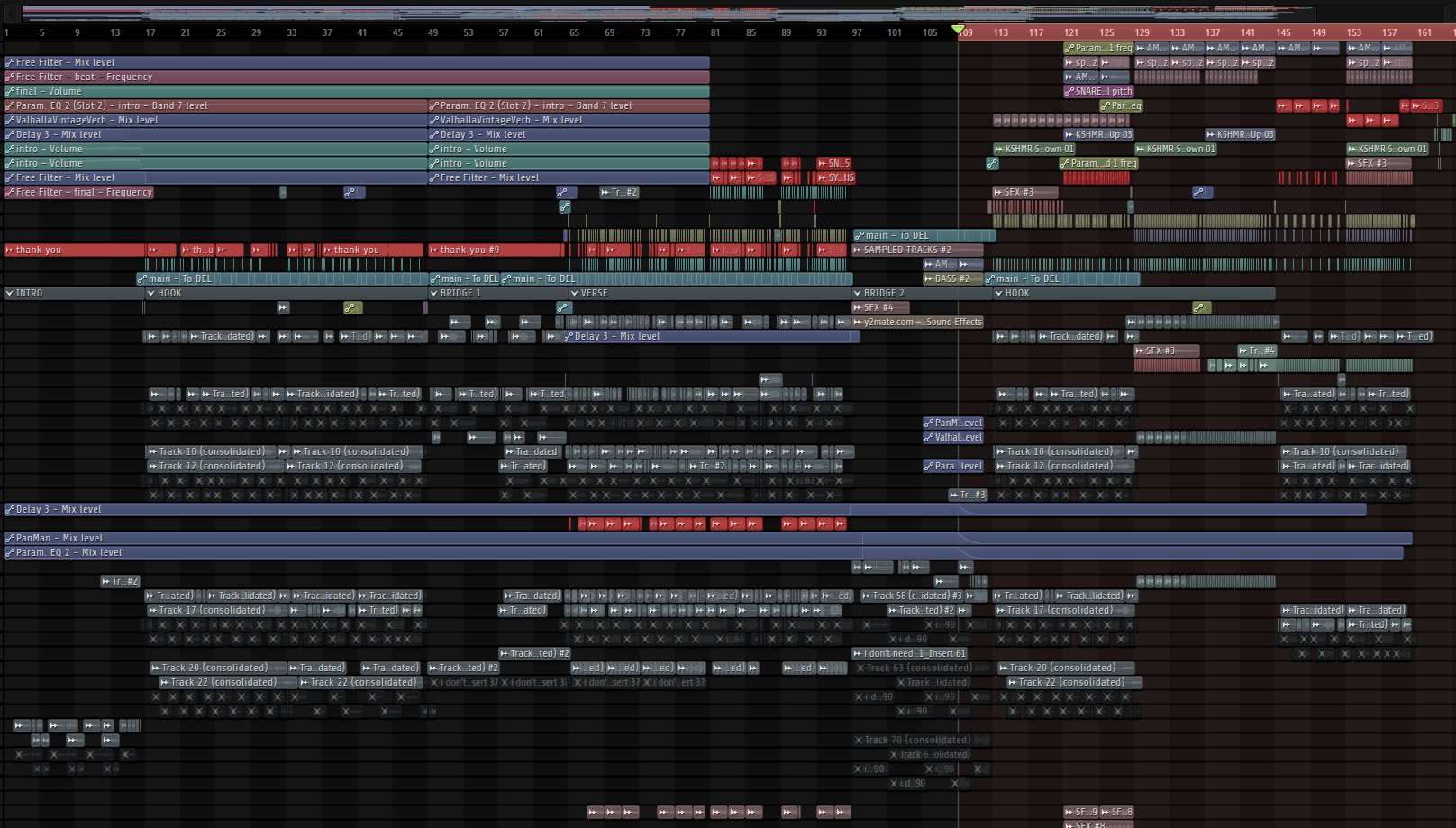Screen dimensions: 1456x828
Task: Expand the VERSE marker chevron
Action: (575, 293)
